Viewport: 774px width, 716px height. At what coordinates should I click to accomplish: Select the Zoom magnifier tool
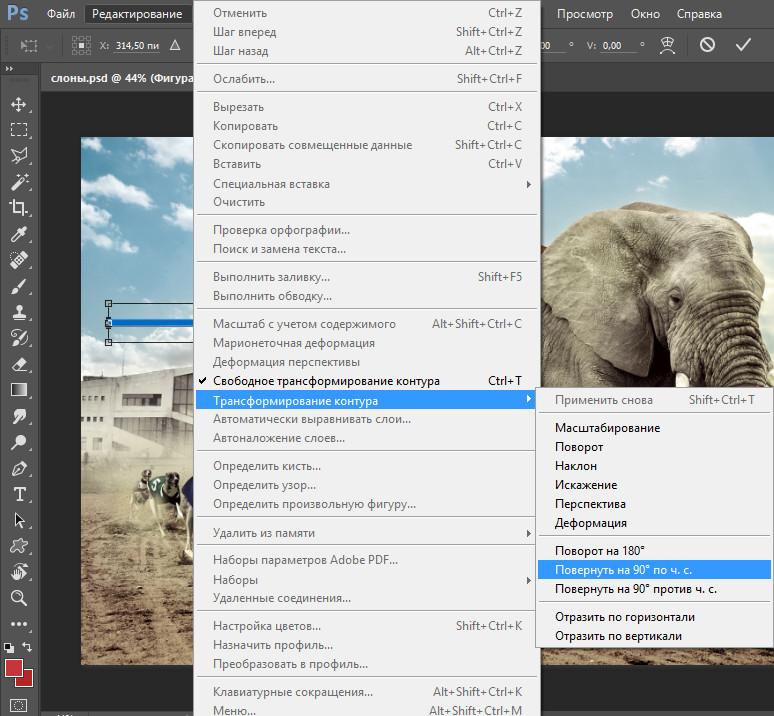click(18, 598)
